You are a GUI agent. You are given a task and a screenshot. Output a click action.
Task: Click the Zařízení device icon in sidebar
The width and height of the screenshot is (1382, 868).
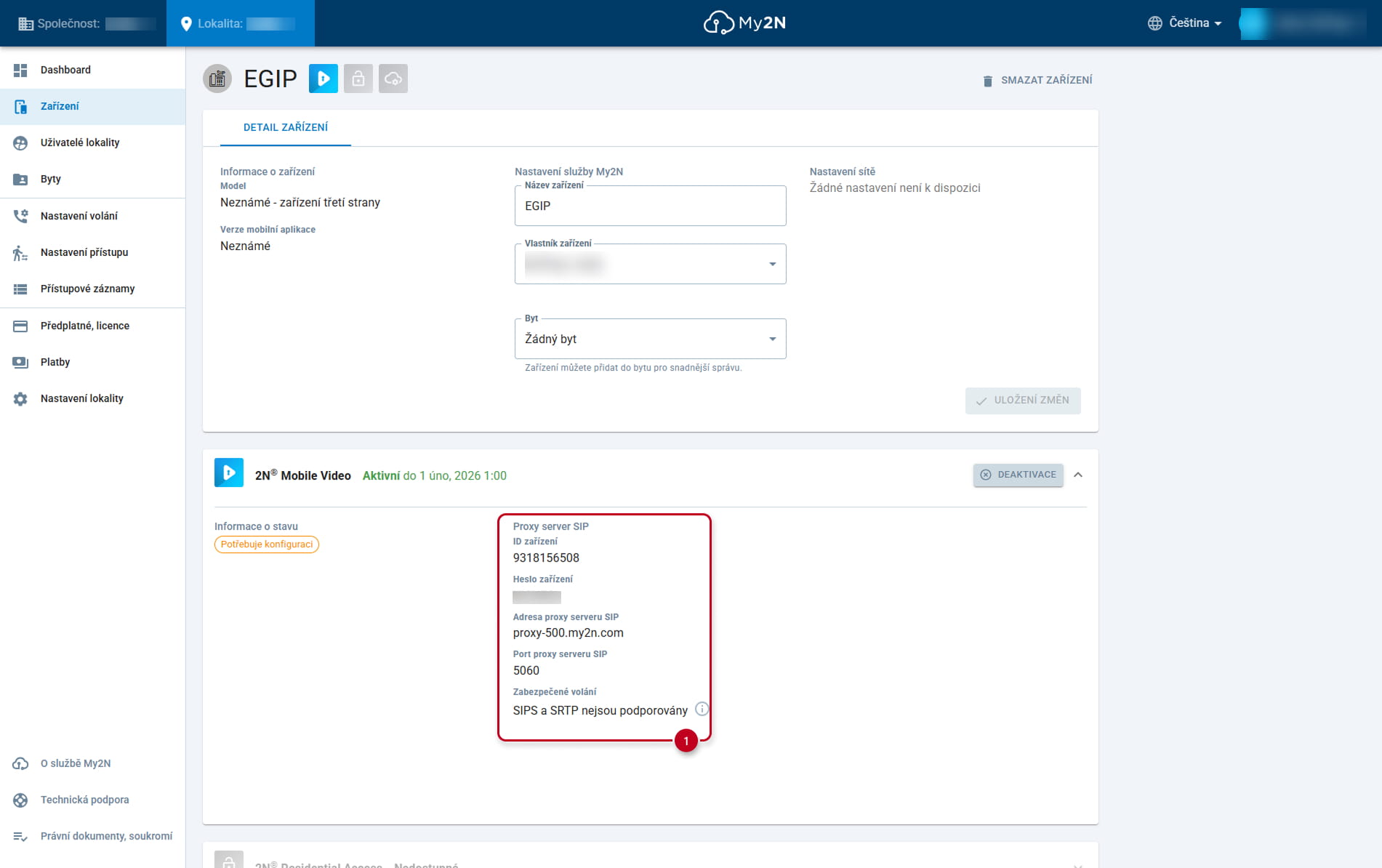tap(20, 106)
